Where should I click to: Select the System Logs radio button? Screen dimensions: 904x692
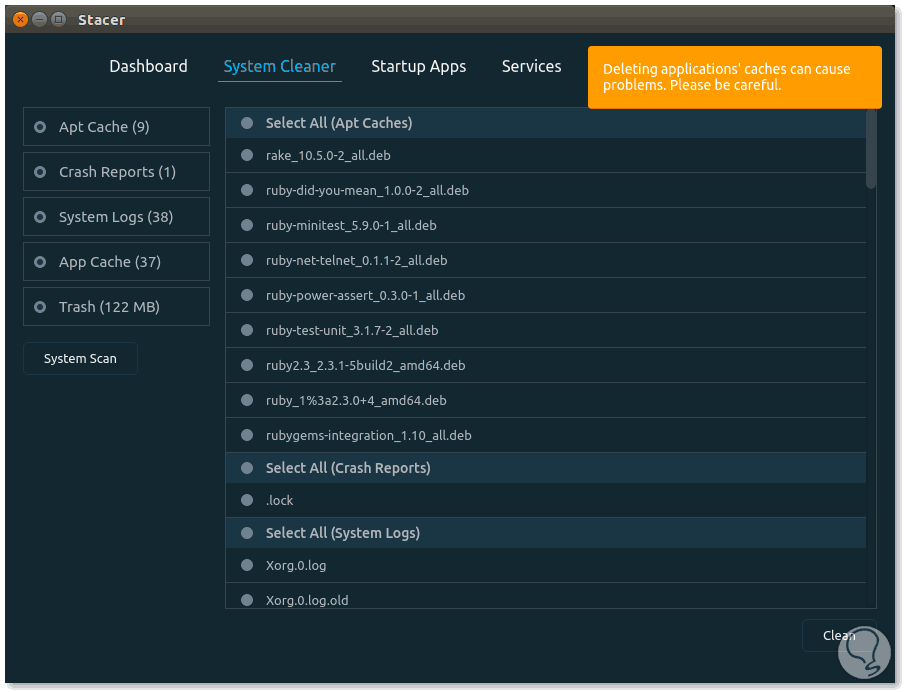pos(41,217)
